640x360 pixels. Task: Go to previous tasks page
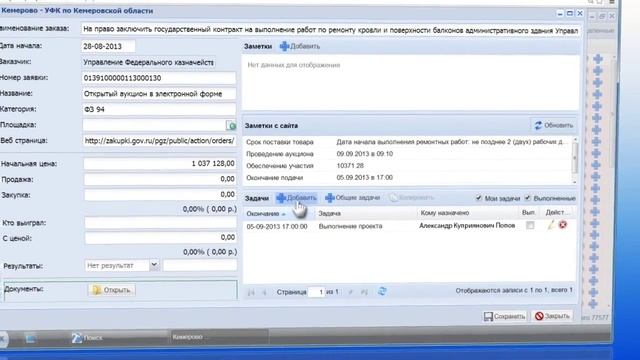coord(264,292)
